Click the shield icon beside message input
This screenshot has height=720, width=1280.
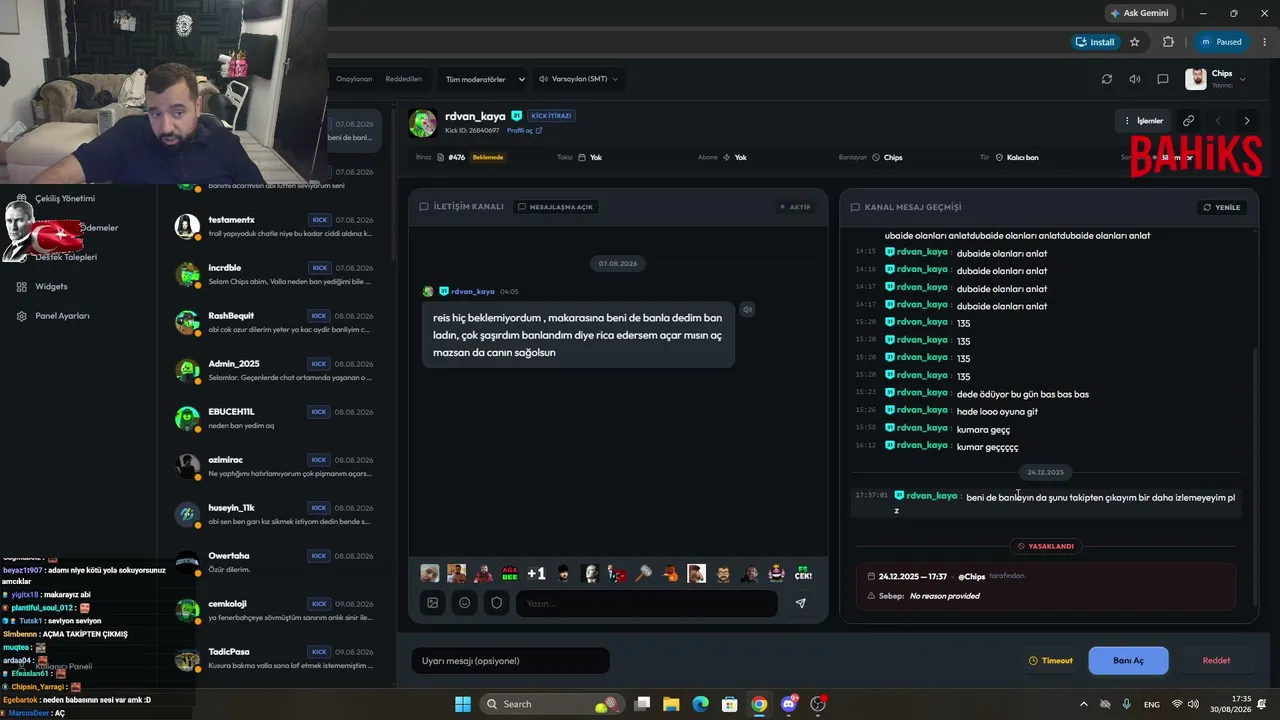pyautogui.click(x=497, y=603)
